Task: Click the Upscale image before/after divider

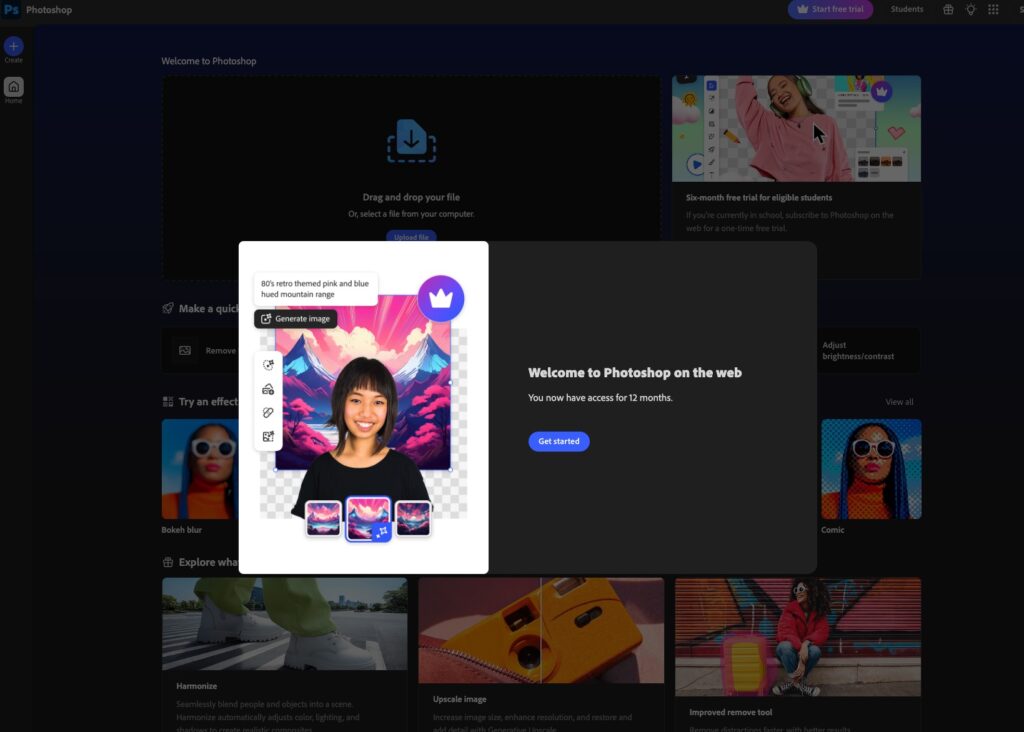Action: [x=541, y=630]
